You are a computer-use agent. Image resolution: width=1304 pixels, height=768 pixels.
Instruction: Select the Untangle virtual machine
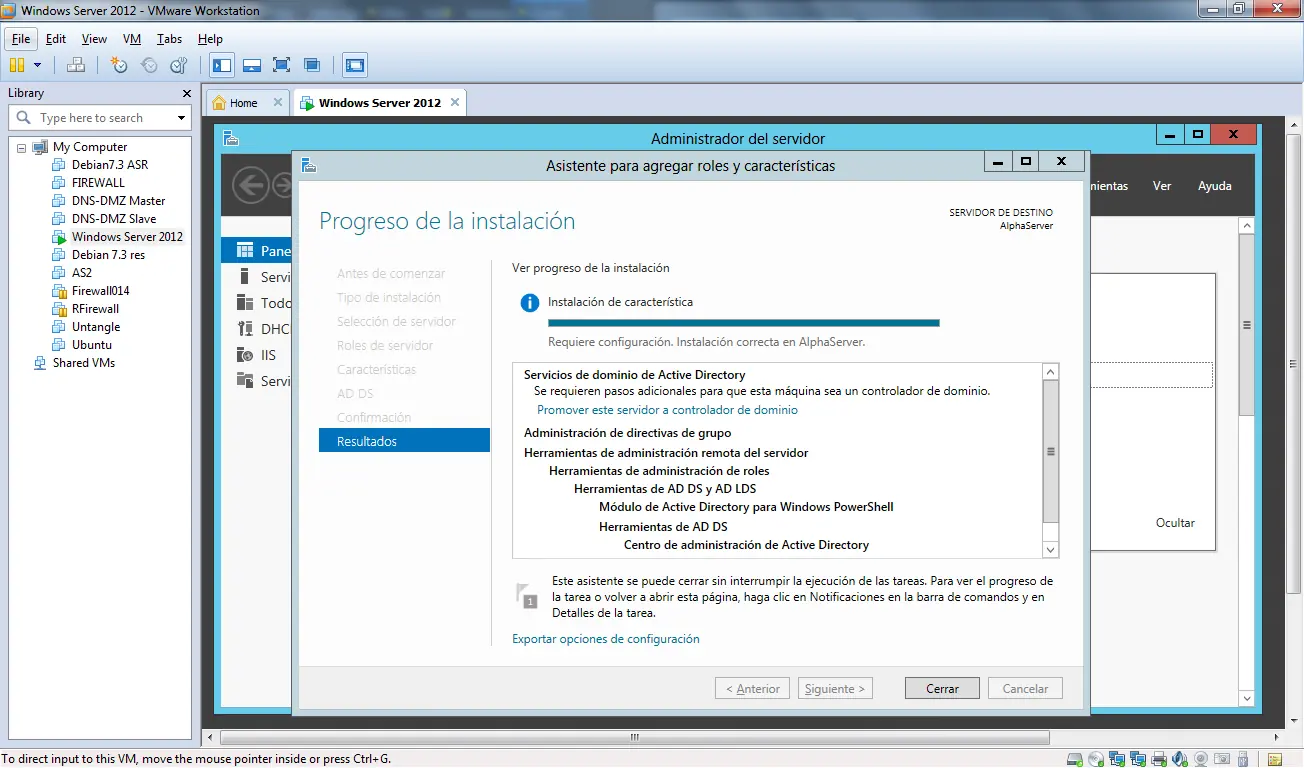(96, 327)
